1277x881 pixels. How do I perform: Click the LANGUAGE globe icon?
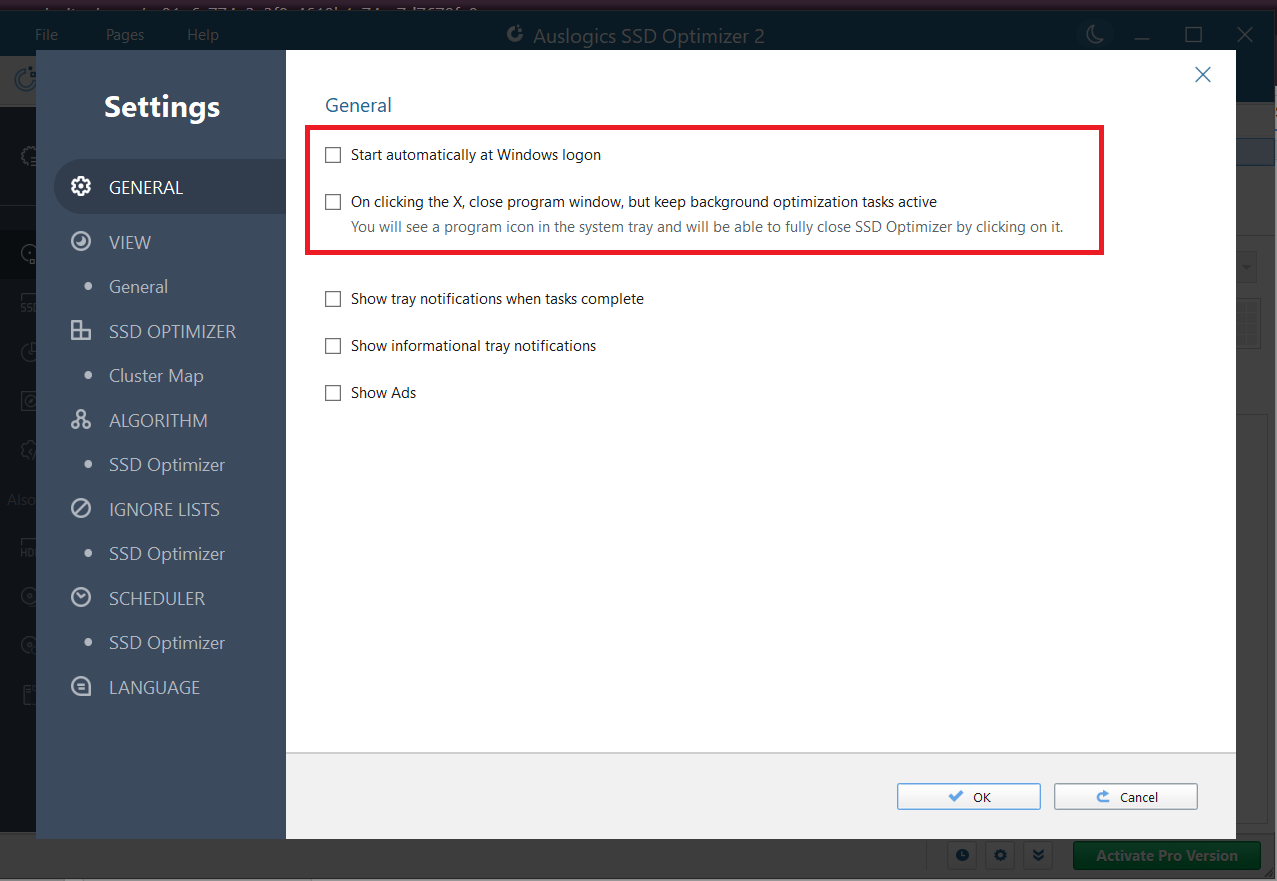pyautogui.click(x=80, y=686)
